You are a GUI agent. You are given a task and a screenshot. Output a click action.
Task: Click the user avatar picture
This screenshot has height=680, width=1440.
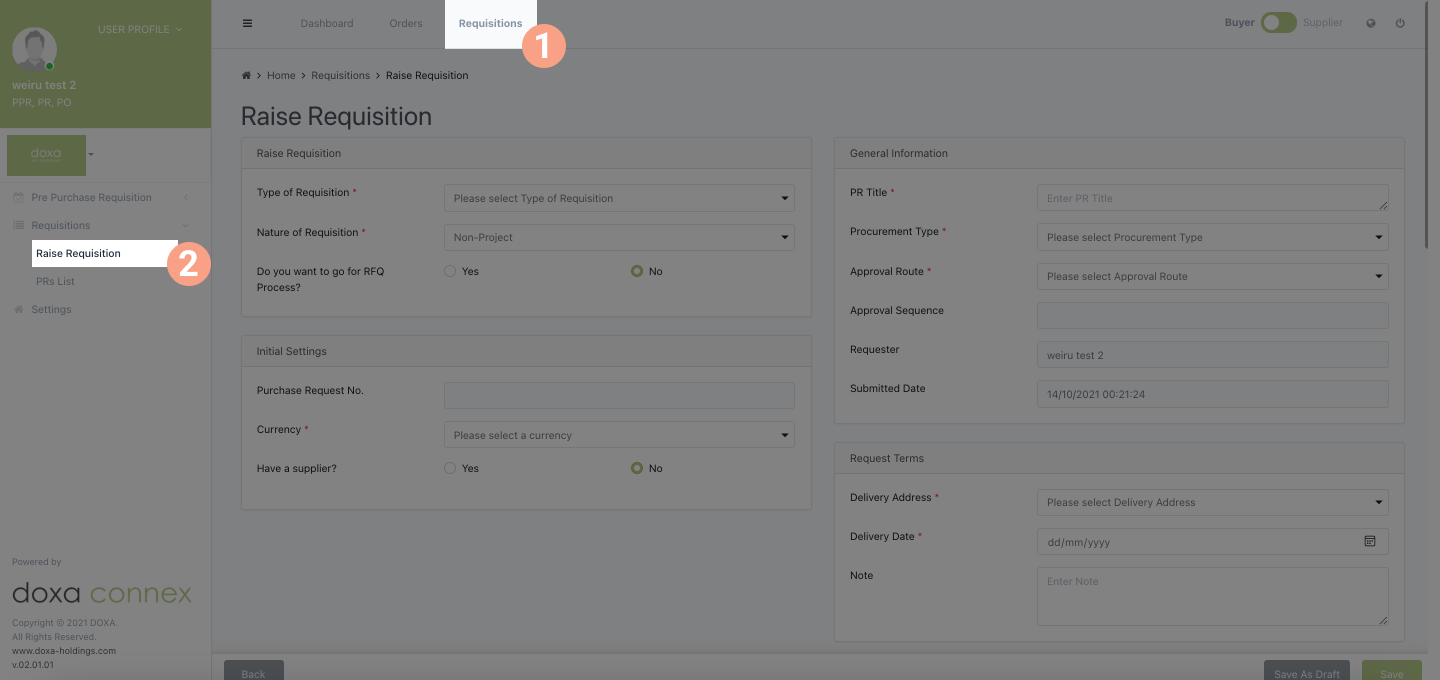click(x=34, y=49)
